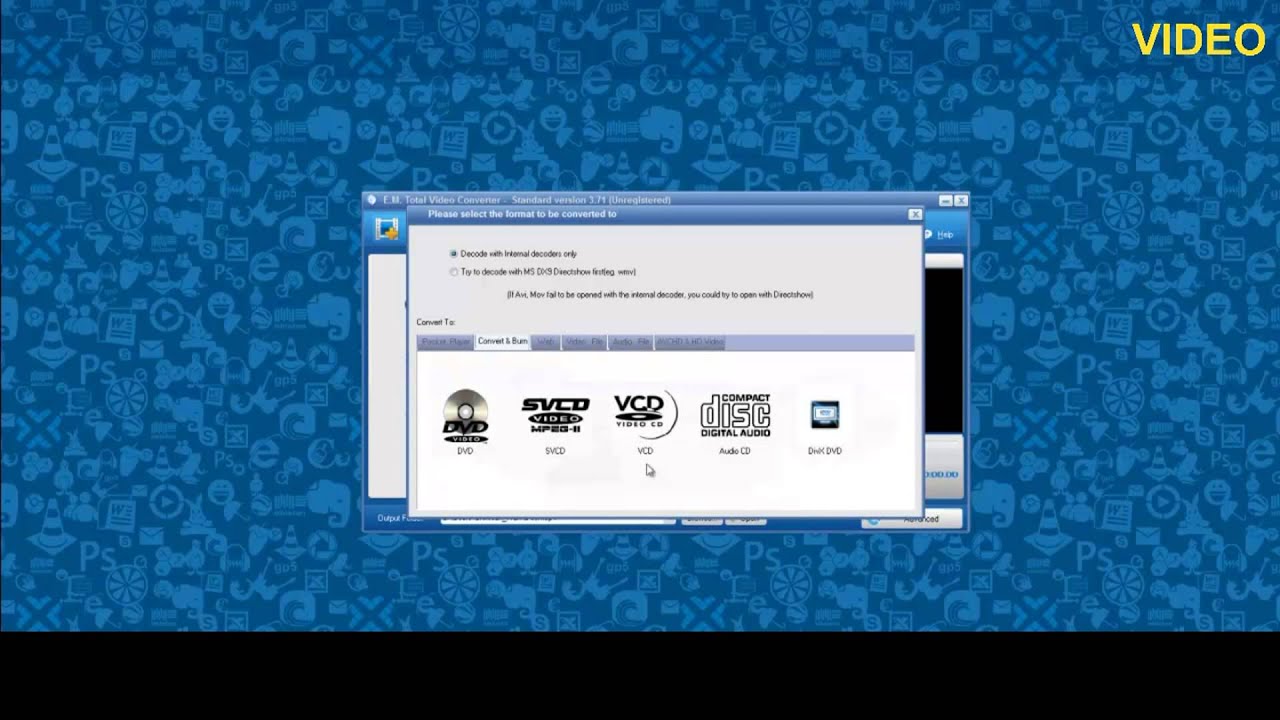This screenshot has height=720, width=1280.
Task: Select the VCD Video CD format icon
Action: pyautogui.click(x=645, y=416)
